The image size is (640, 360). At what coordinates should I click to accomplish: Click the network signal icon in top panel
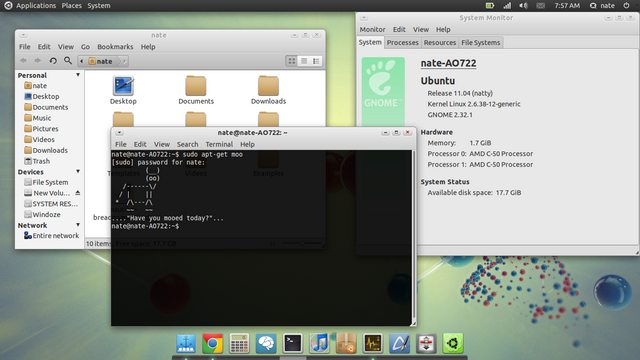pyautogui.click(x=507, y=5)
